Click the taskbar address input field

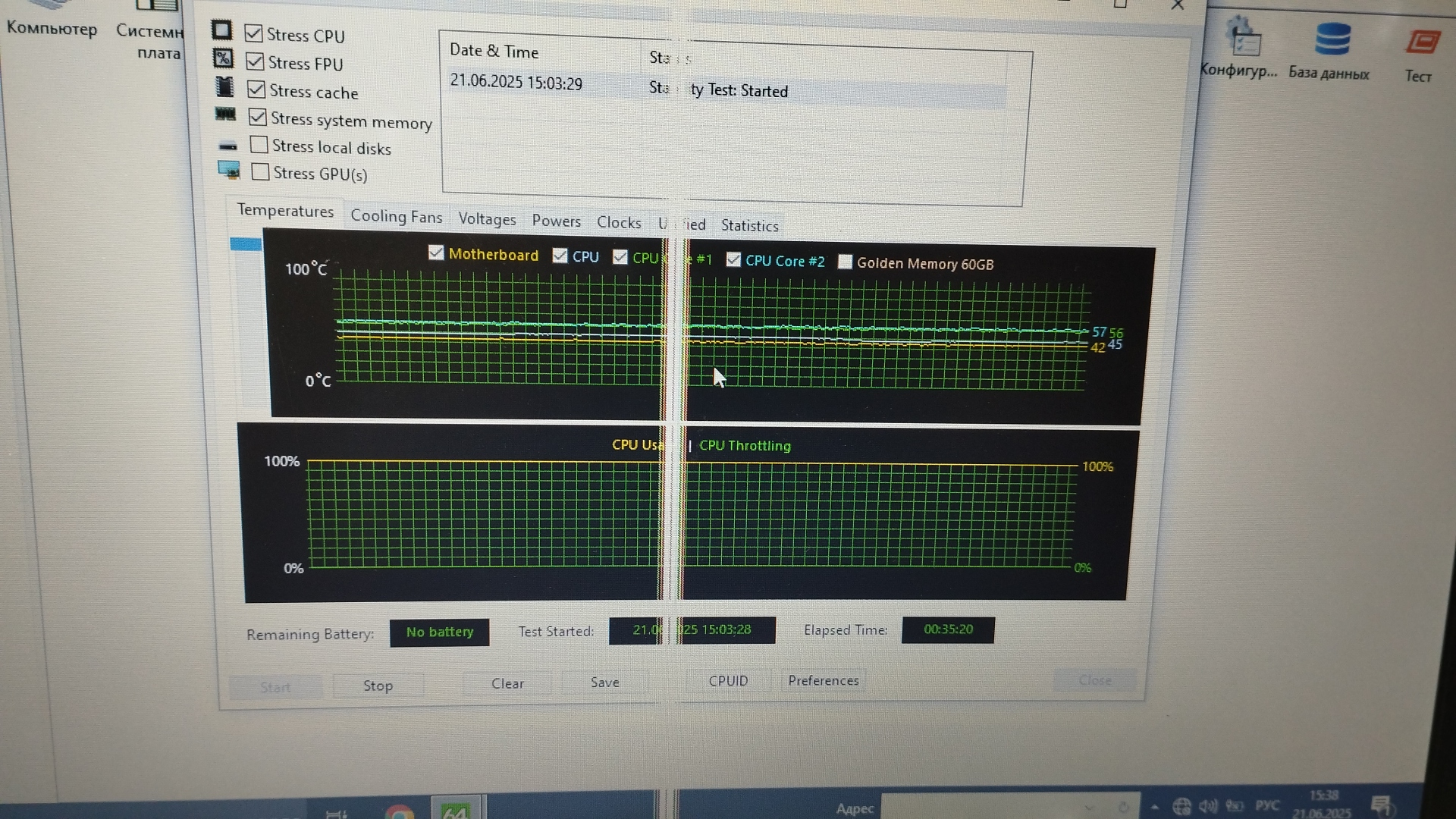tap(978, 807)
